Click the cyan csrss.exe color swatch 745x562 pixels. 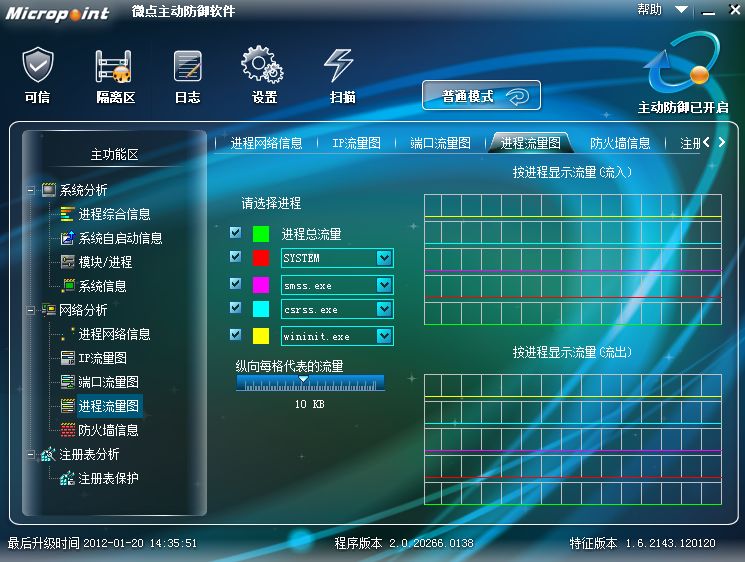pyautogui.click(x=260, y=309)
